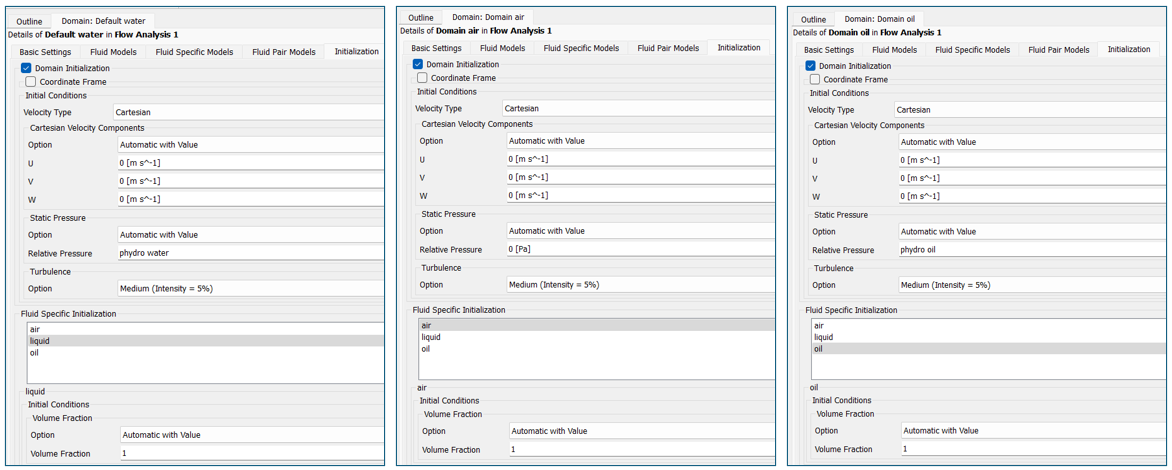Open Volume Fraction Option dropdown in the Domain air panel

point(640,432)
